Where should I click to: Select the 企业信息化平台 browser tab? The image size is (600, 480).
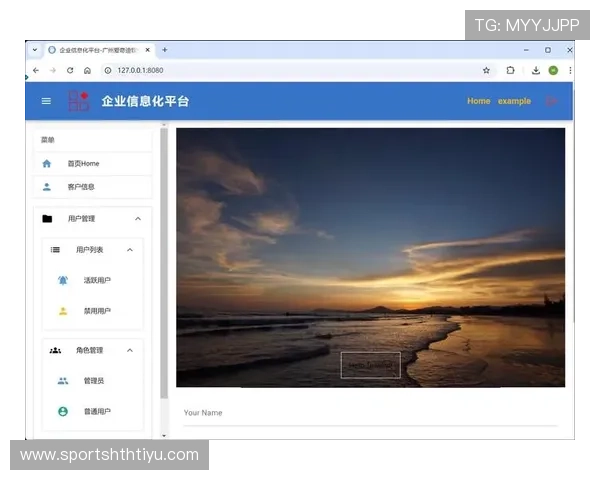click(x=99, y=50)
